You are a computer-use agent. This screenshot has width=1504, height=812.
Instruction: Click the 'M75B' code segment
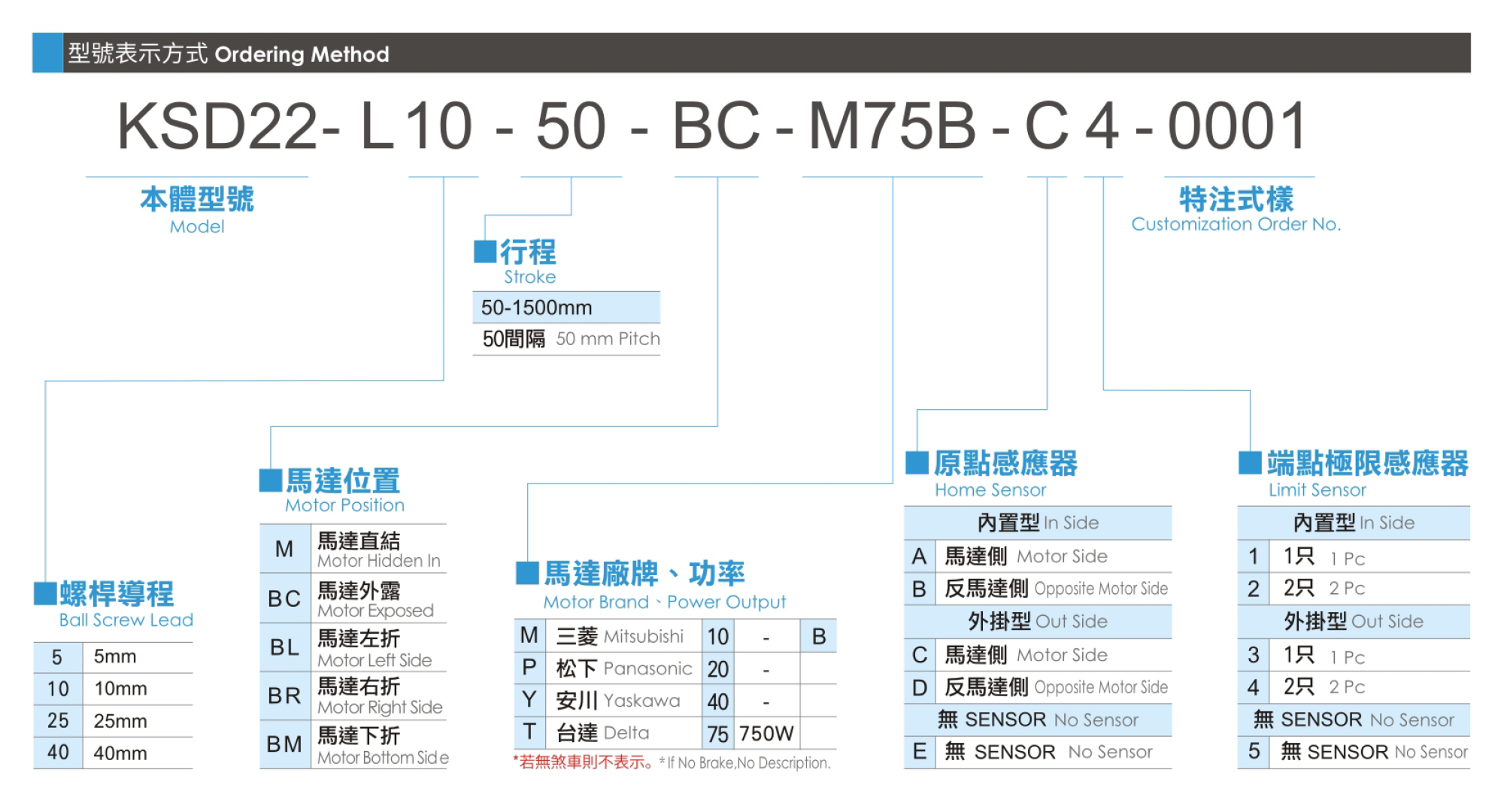coord(892,126)
